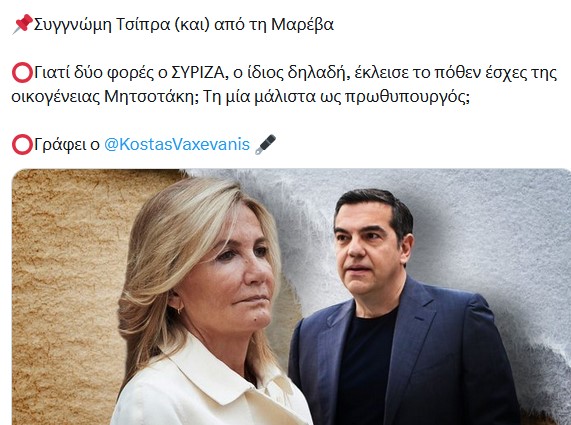Image resolution: width=571 pixels, height=425 pixels.
Task: Click the word 'ΣΥΡΙΖΑ' in the post
Action: (x=197, y=73)
